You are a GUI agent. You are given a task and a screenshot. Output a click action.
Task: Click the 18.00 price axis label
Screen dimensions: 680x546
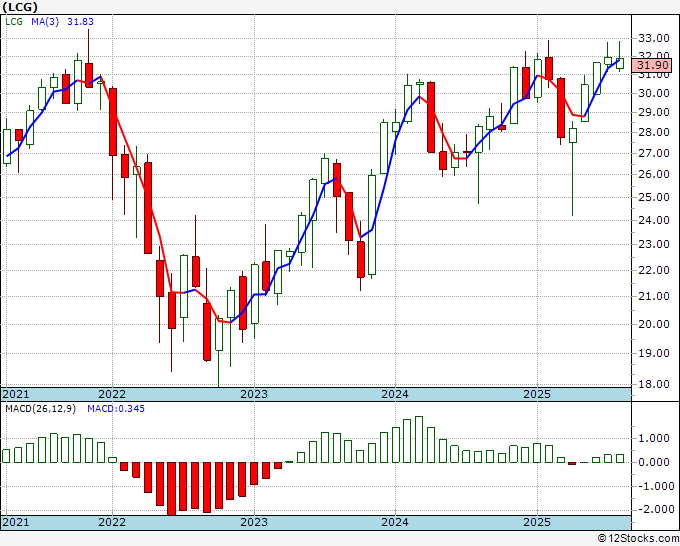click(x=654, y=384)
